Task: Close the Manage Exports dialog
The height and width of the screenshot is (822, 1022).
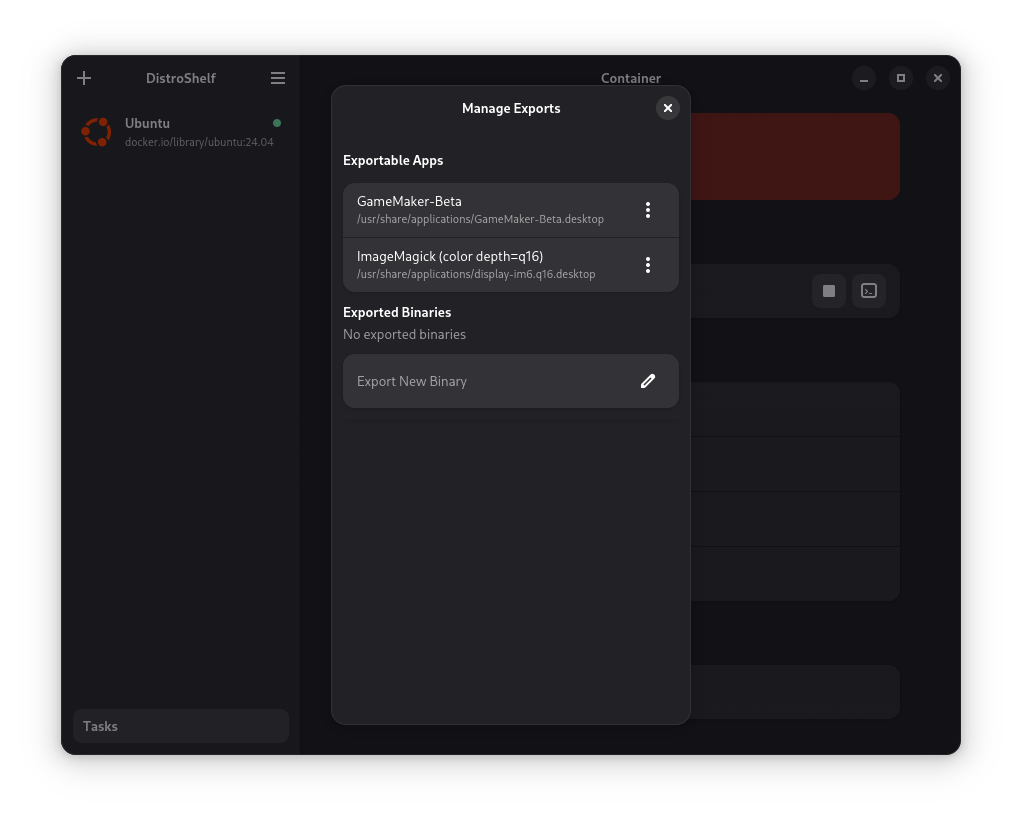Action: (667, 108)
